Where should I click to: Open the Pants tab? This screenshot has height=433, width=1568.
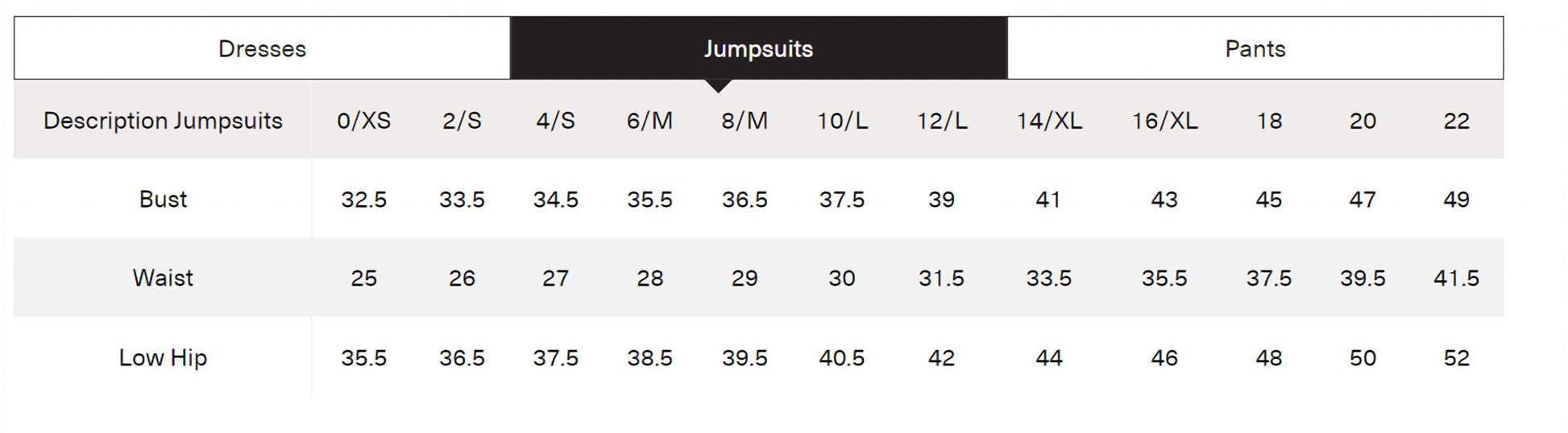(1255, 48)
